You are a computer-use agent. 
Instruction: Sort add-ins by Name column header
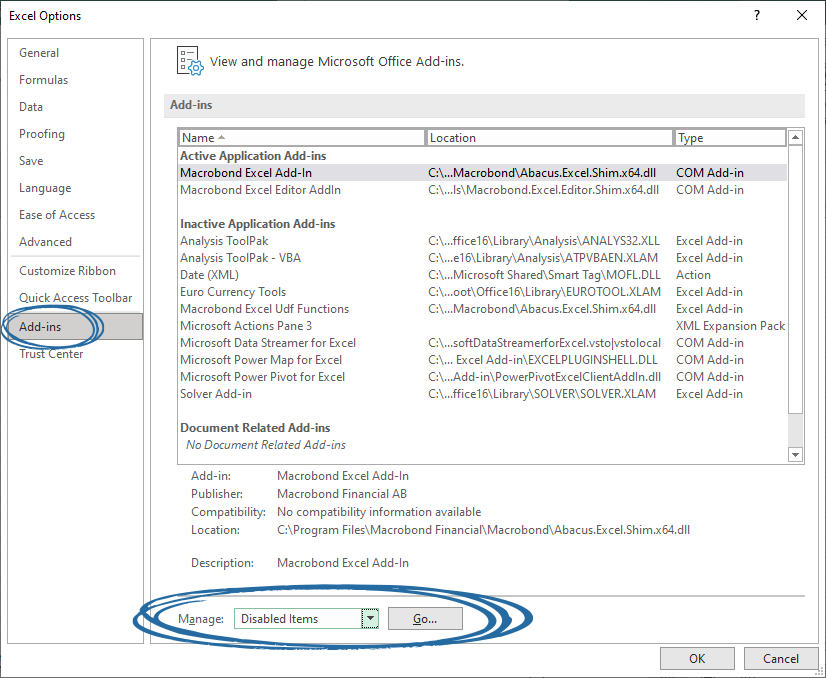point(302,137)
